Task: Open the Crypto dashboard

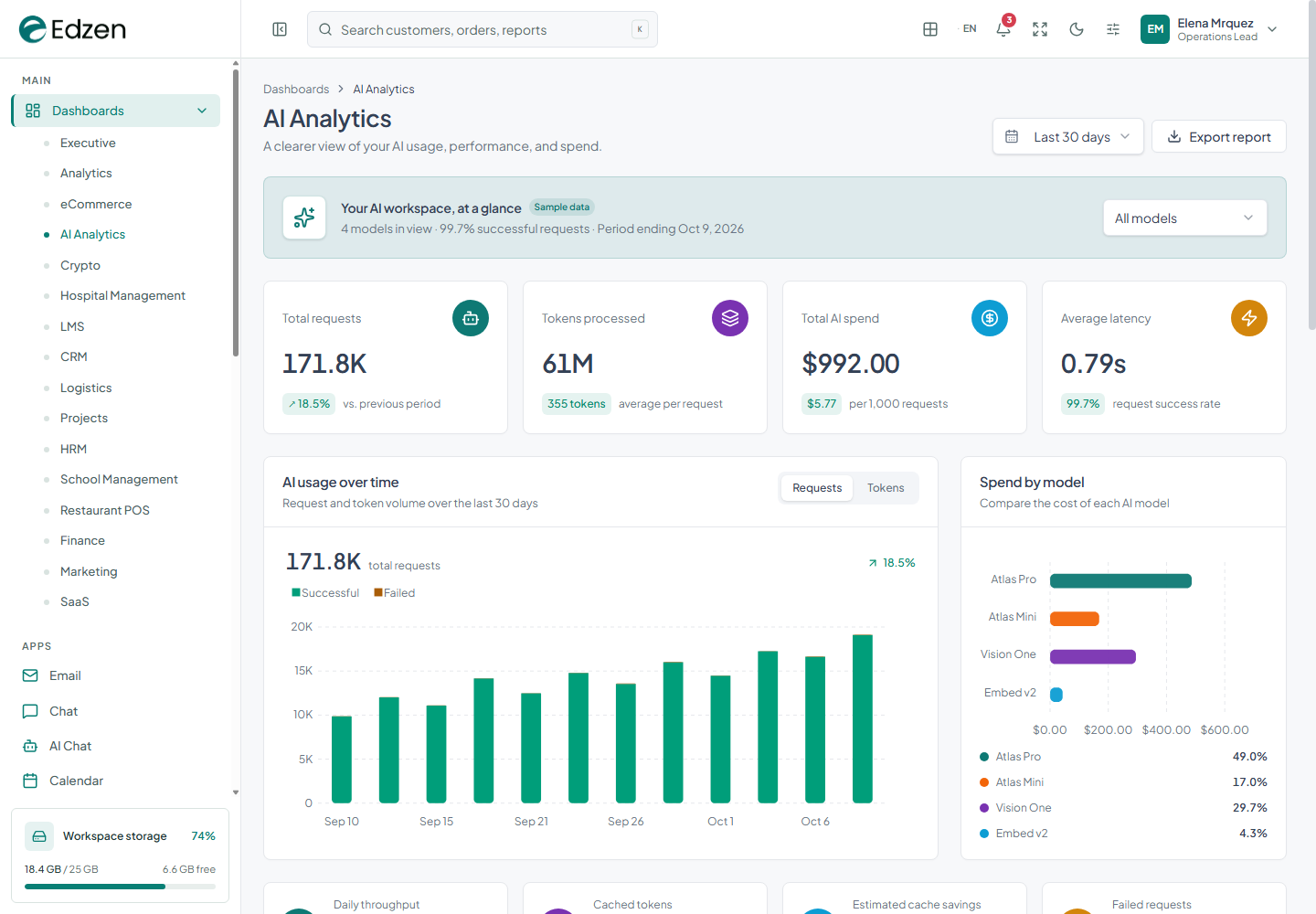Action: [x=80, y=265]
